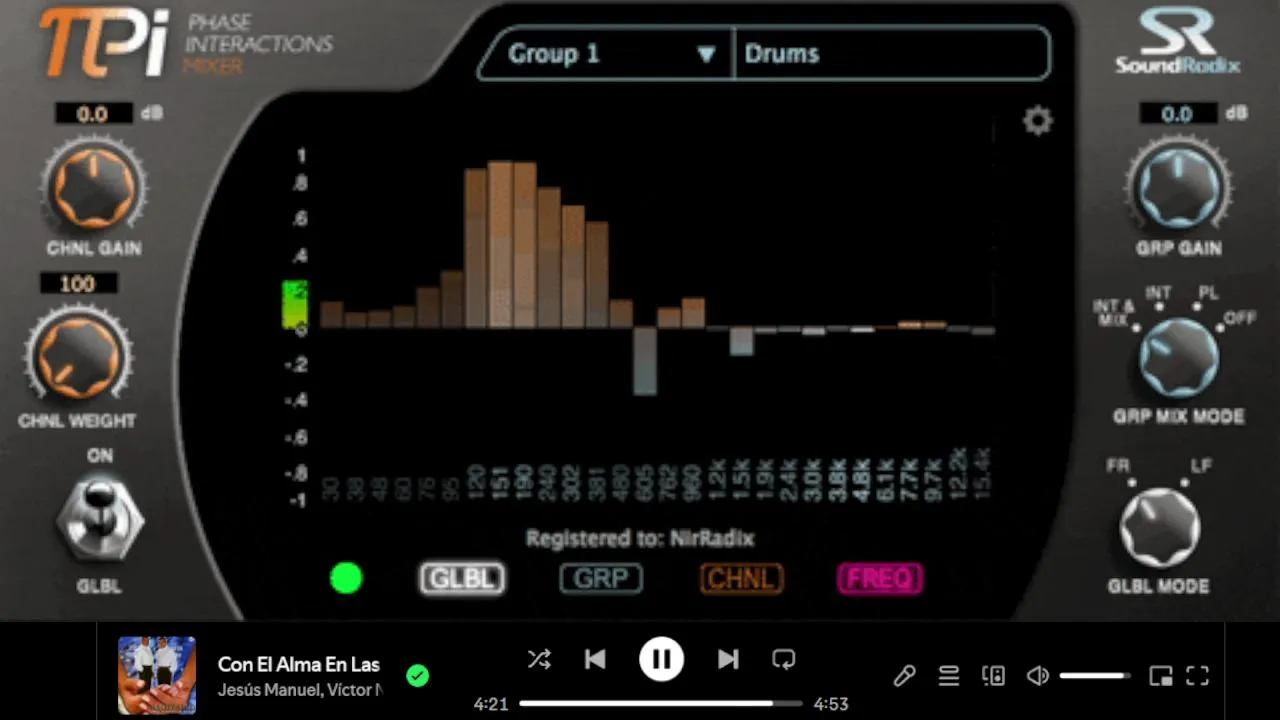Click the GRP GAIN knob
1280x720 pixels.
point(1178,187)
